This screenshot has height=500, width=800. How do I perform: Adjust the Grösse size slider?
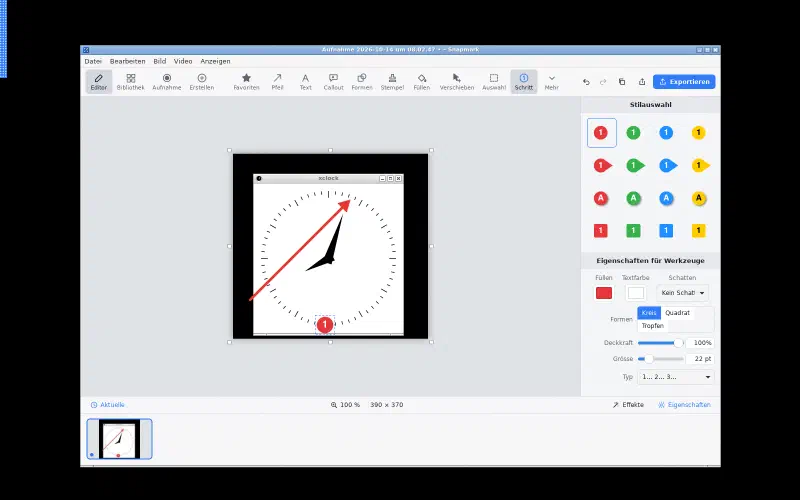661,359
